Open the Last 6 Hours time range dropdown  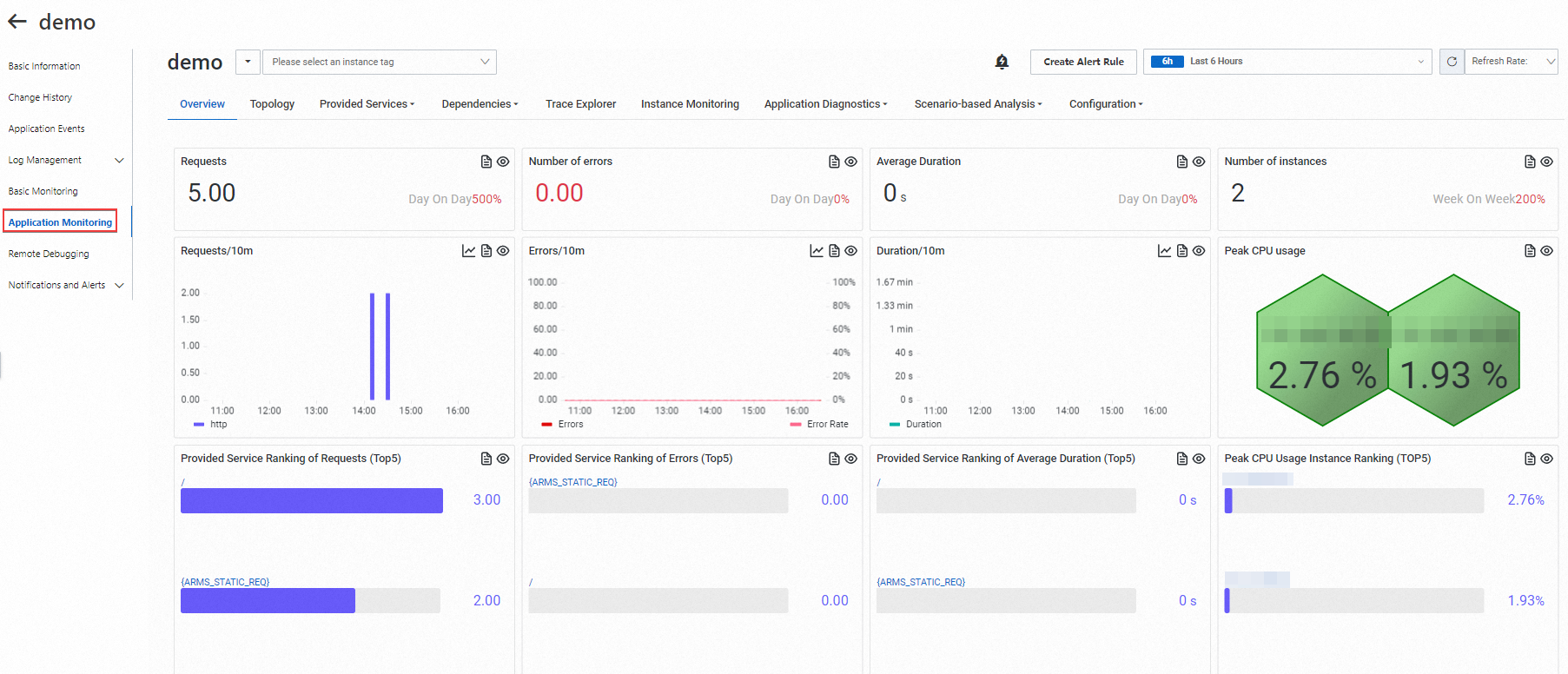(x=1287, y=62)
